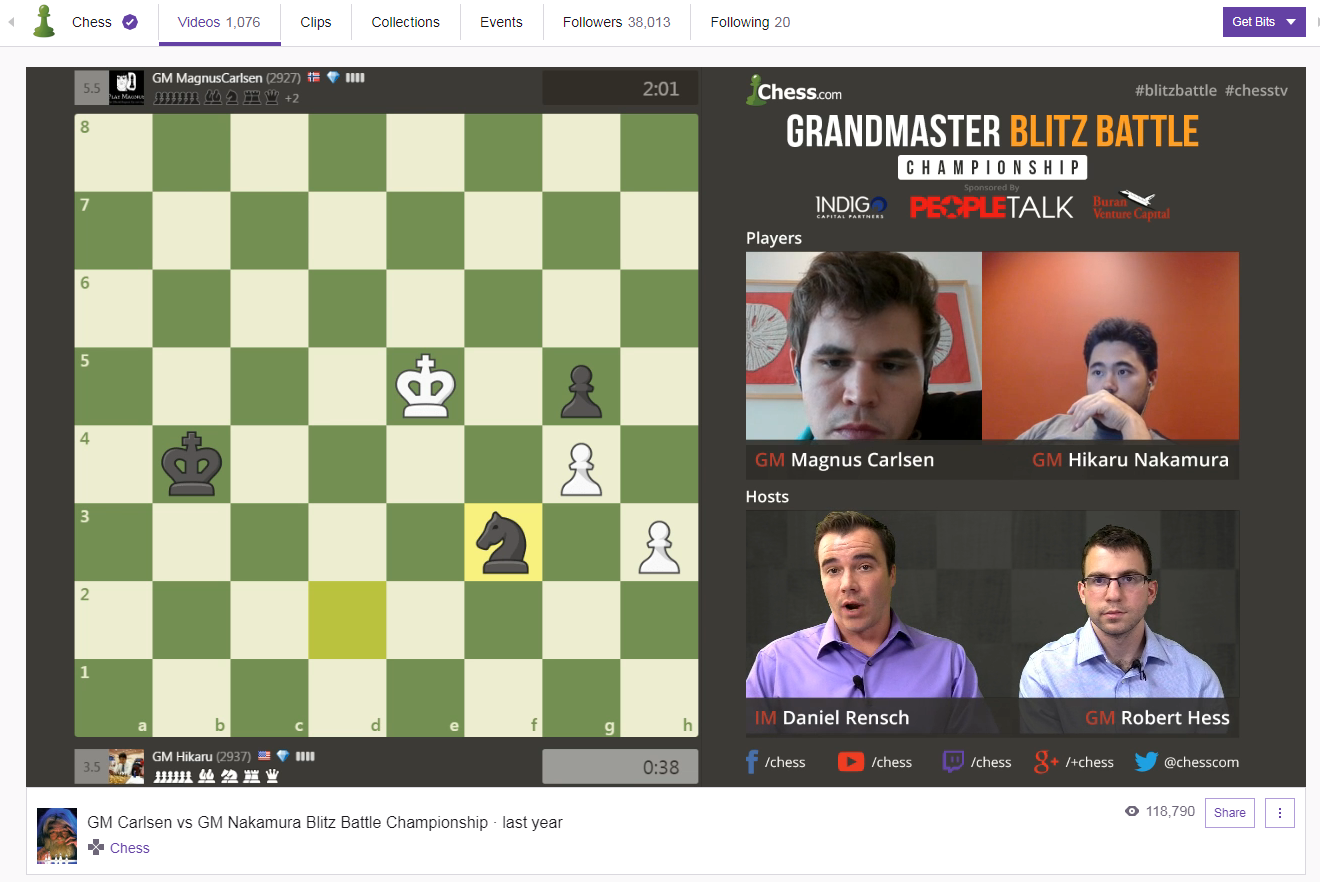Switch to the Clips tab
This screenshot has width=1320, height=882.
click(315, 22)
